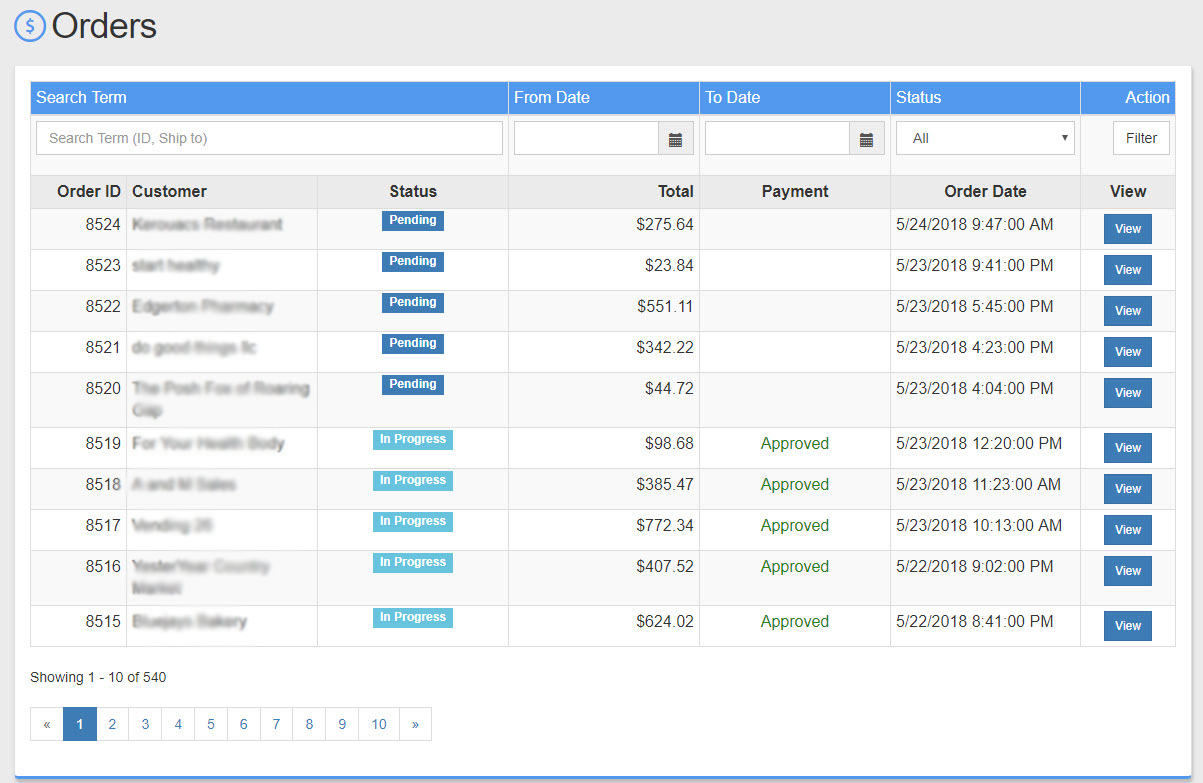Open View for order 8516
This screenshot has height=783, width=1203.
click(x=1127, y=571)
